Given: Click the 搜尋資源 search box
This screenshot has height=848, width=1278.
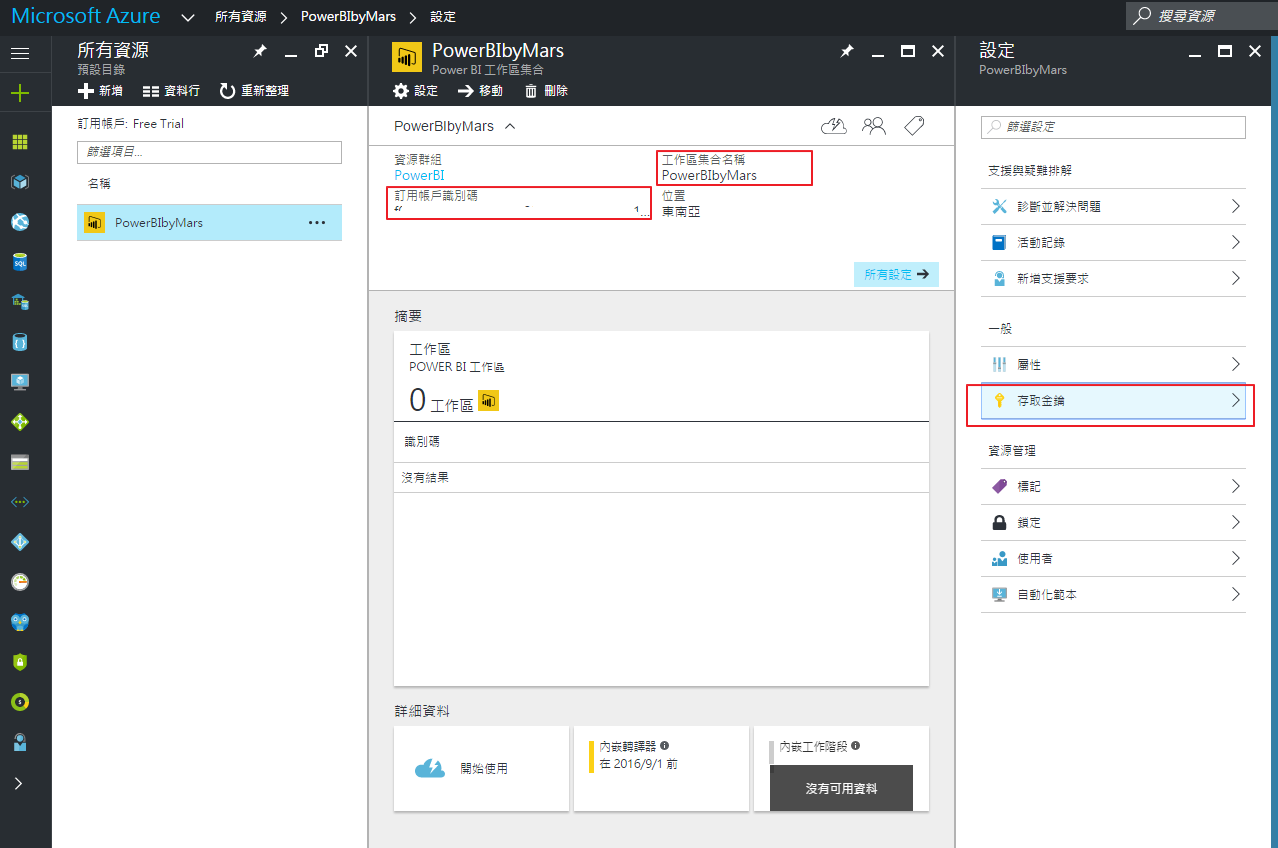Looking at the screenshot, I should 1200,16.
